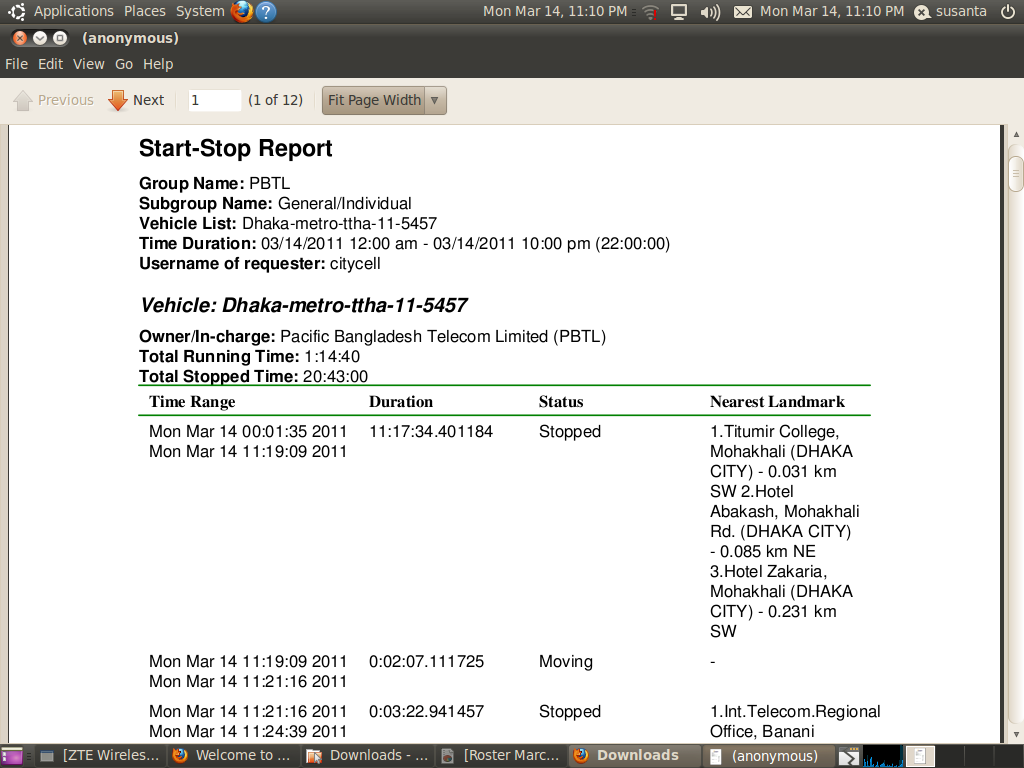Click the Time Duration line
The width and height of the screenshot is (1024, 768).
(x=404, y=244)
